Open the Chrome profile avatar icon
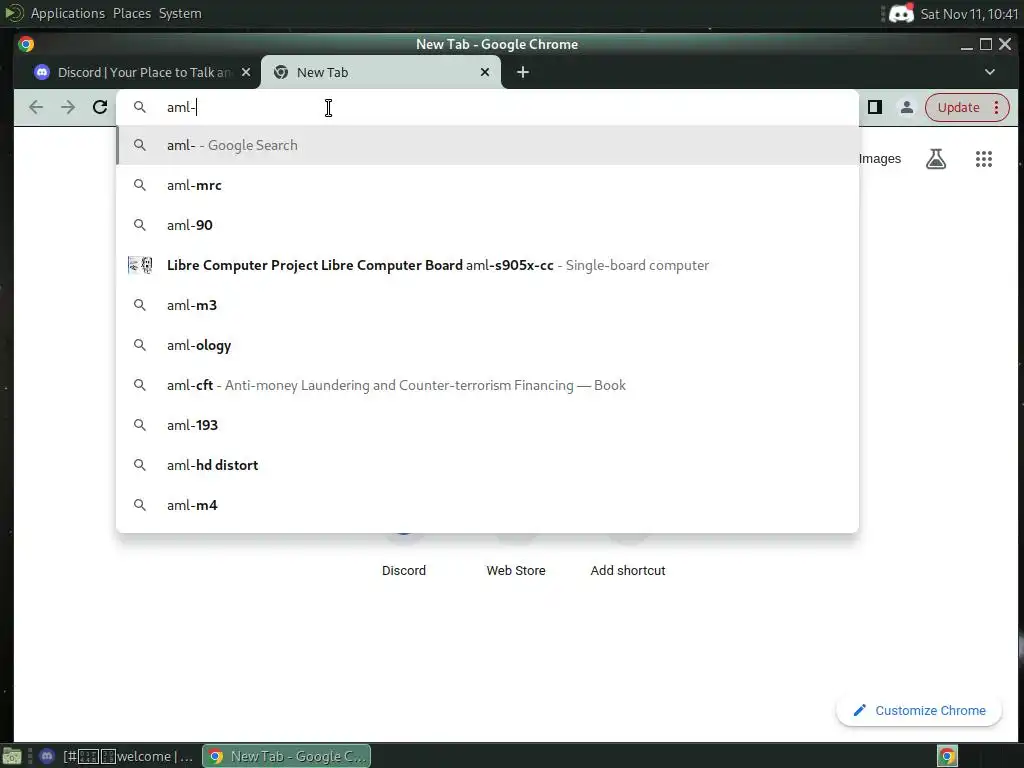 [x=906, y=107]
